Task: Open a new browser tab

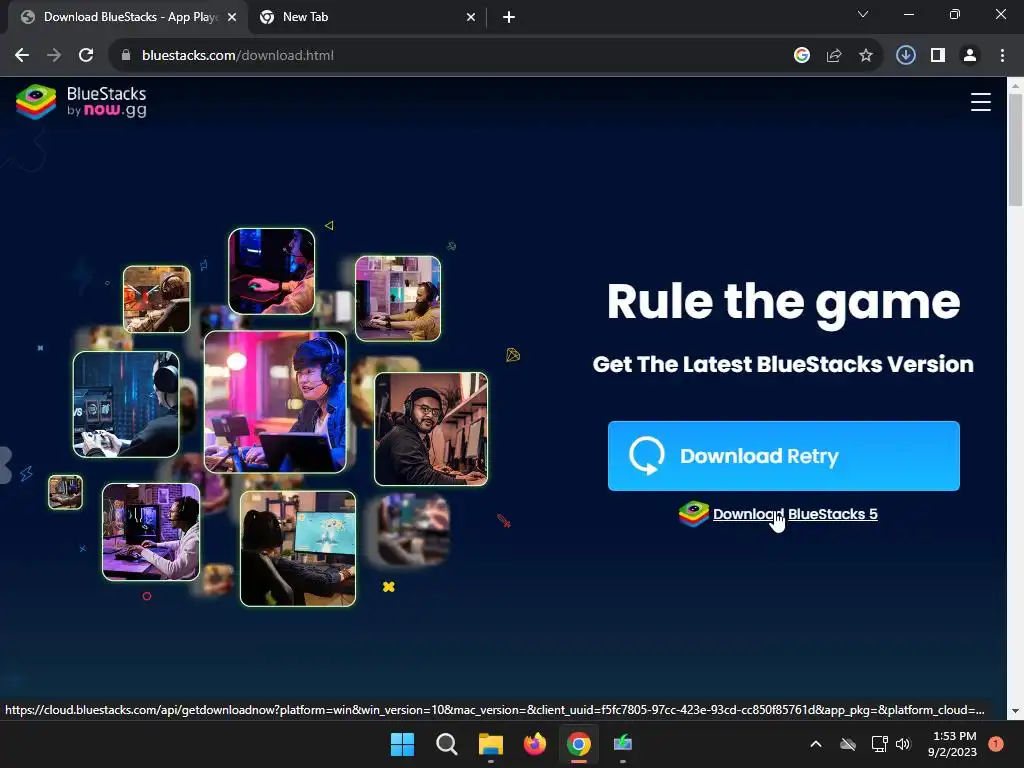Action: click(x=509, y=17)
